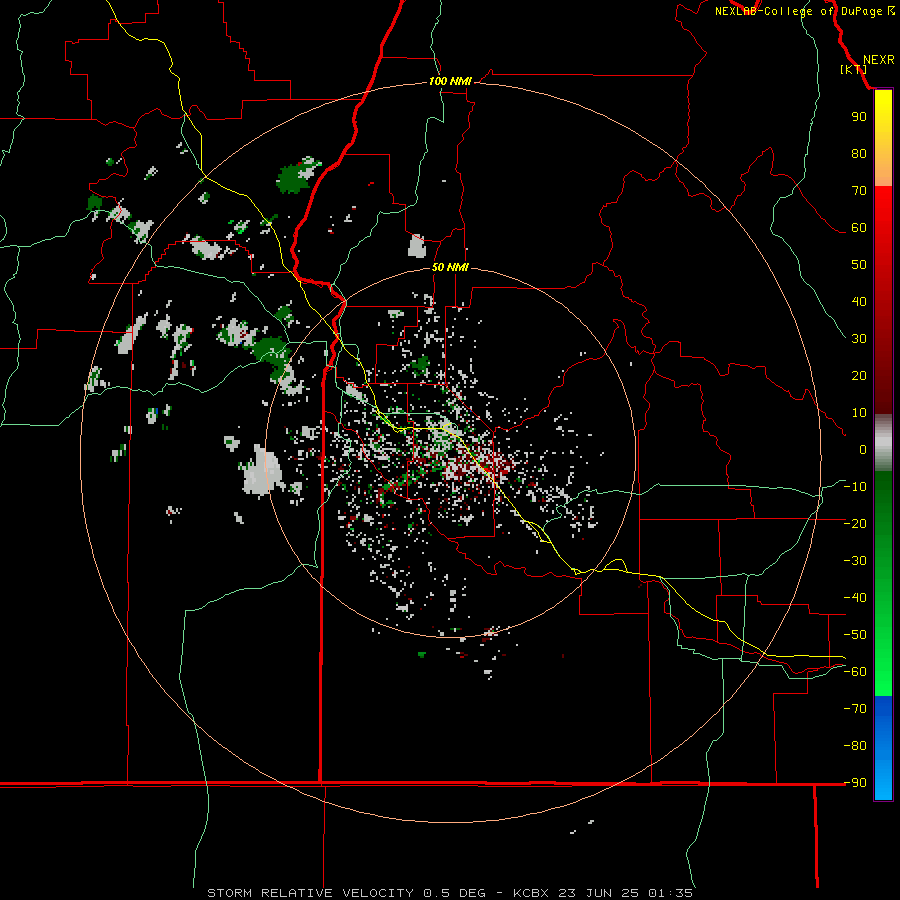
Task: Click the "-60" scale label
Action: (855, 672)
